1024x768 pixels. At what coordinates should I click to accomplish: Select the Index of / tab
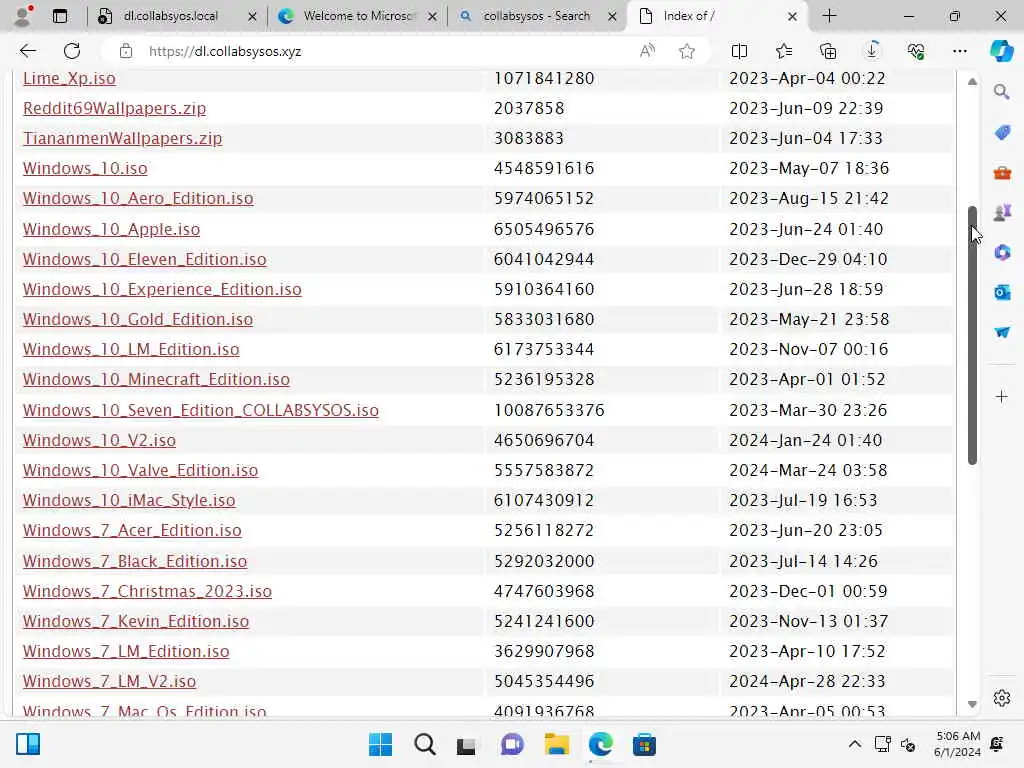(716, 16)
